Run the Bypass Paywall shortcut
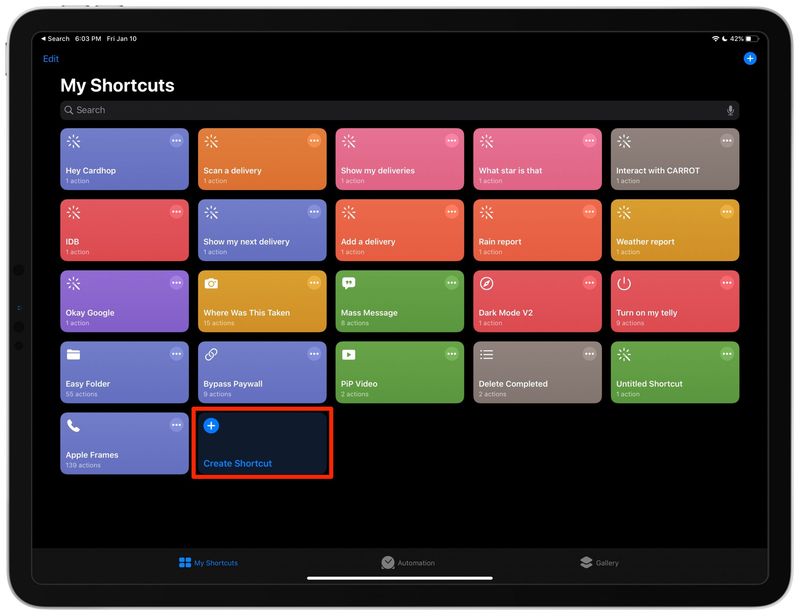 click(x=262, y=372)
